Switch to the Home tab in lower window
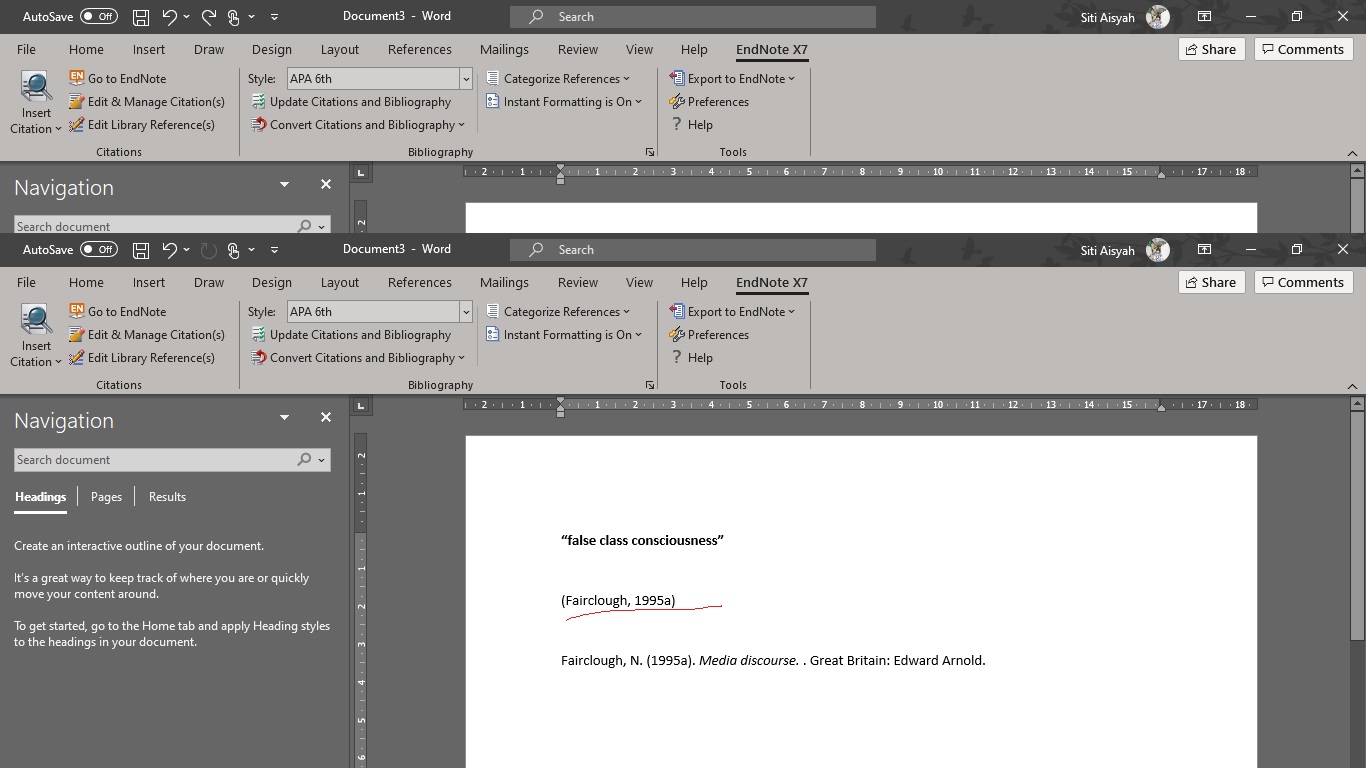 coord(86,283)
